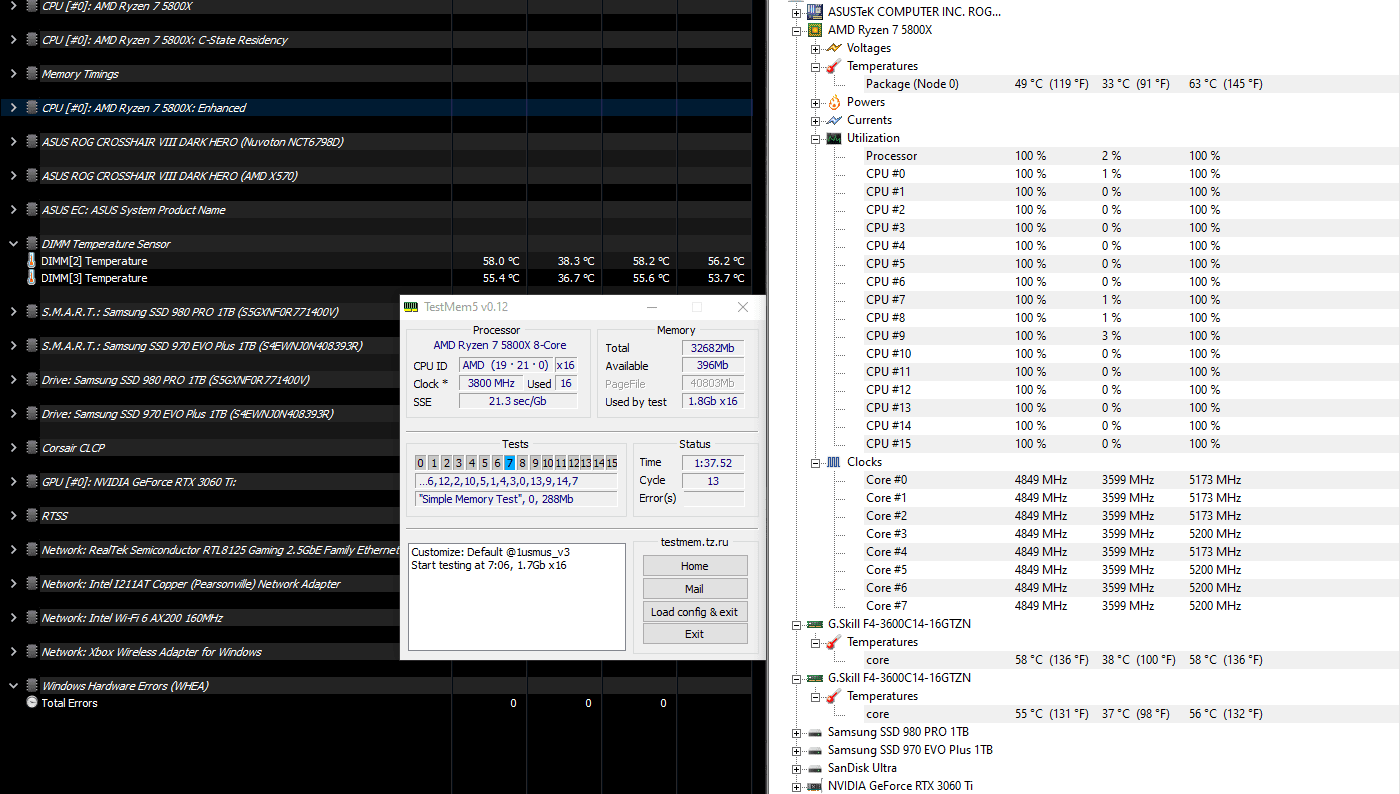The height and width of the screenshot is (794, 1400).
Task: Click the first G.Skill F4-3600C14-16GTZN RAM icon
Action: tap(816, 624)
